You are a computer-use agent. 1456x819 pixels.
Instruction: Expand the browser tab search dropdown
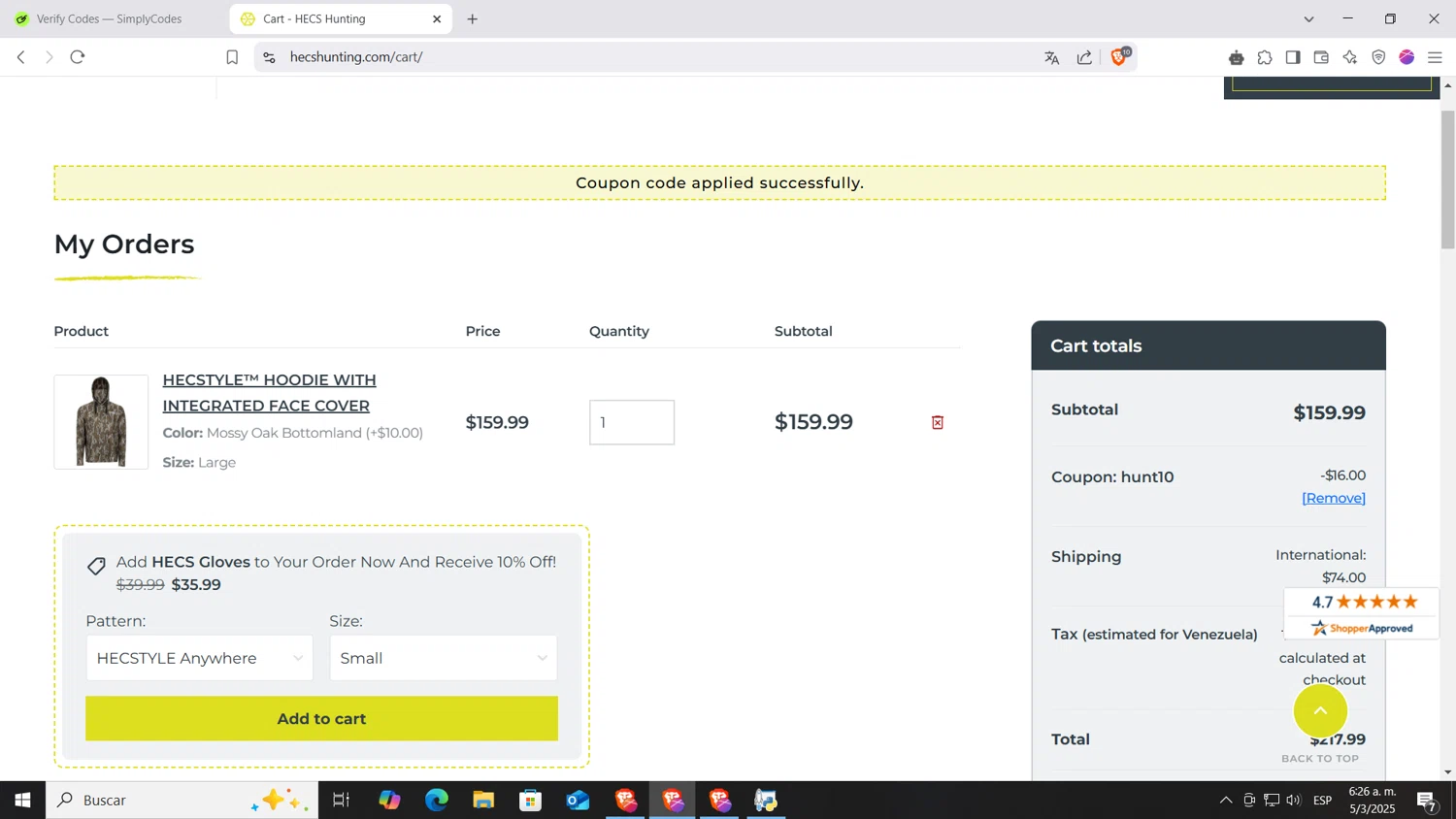[x=1308, y=19]
